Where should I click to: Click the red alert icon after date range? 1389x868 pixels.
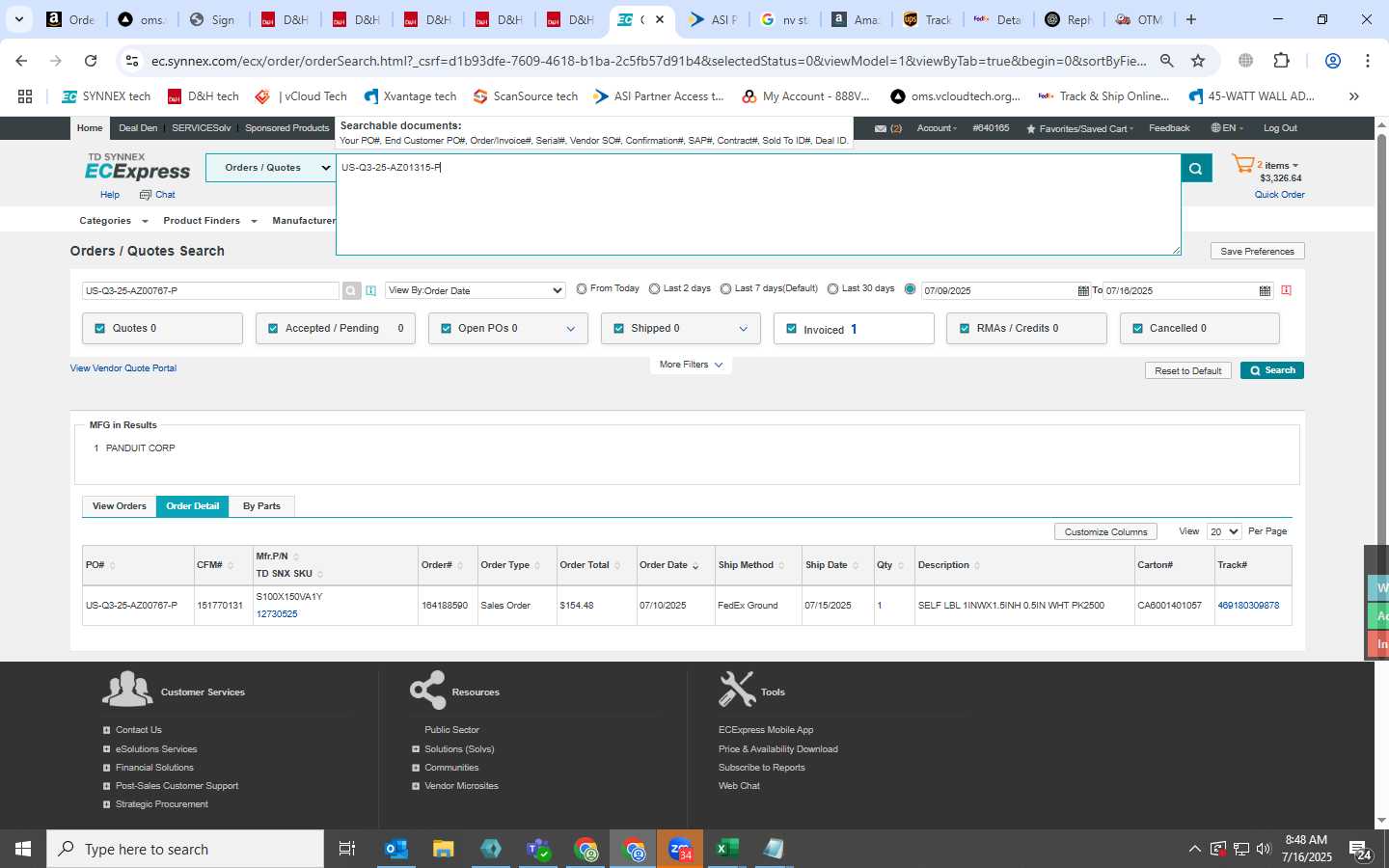pos(1286,290)
